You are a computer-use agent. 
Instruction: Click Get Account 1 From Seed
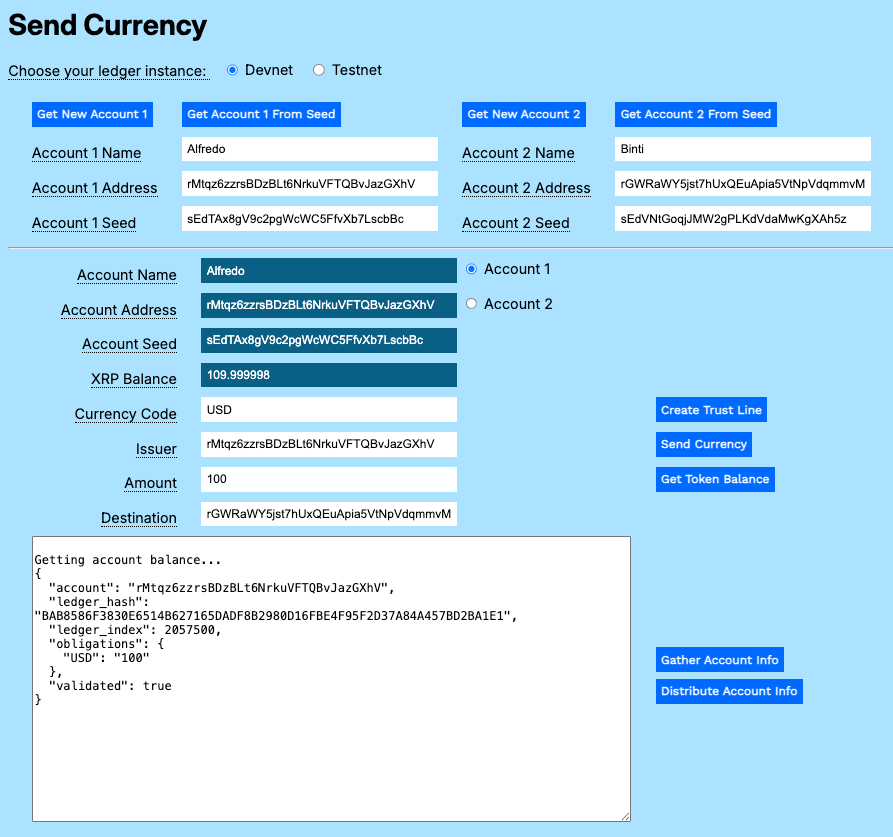pos(261,114)
